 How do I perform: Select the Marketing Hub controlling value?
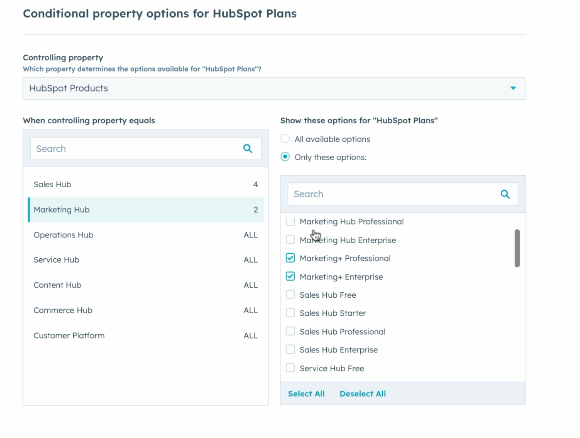pyautogui.click(x=146, y=210)
